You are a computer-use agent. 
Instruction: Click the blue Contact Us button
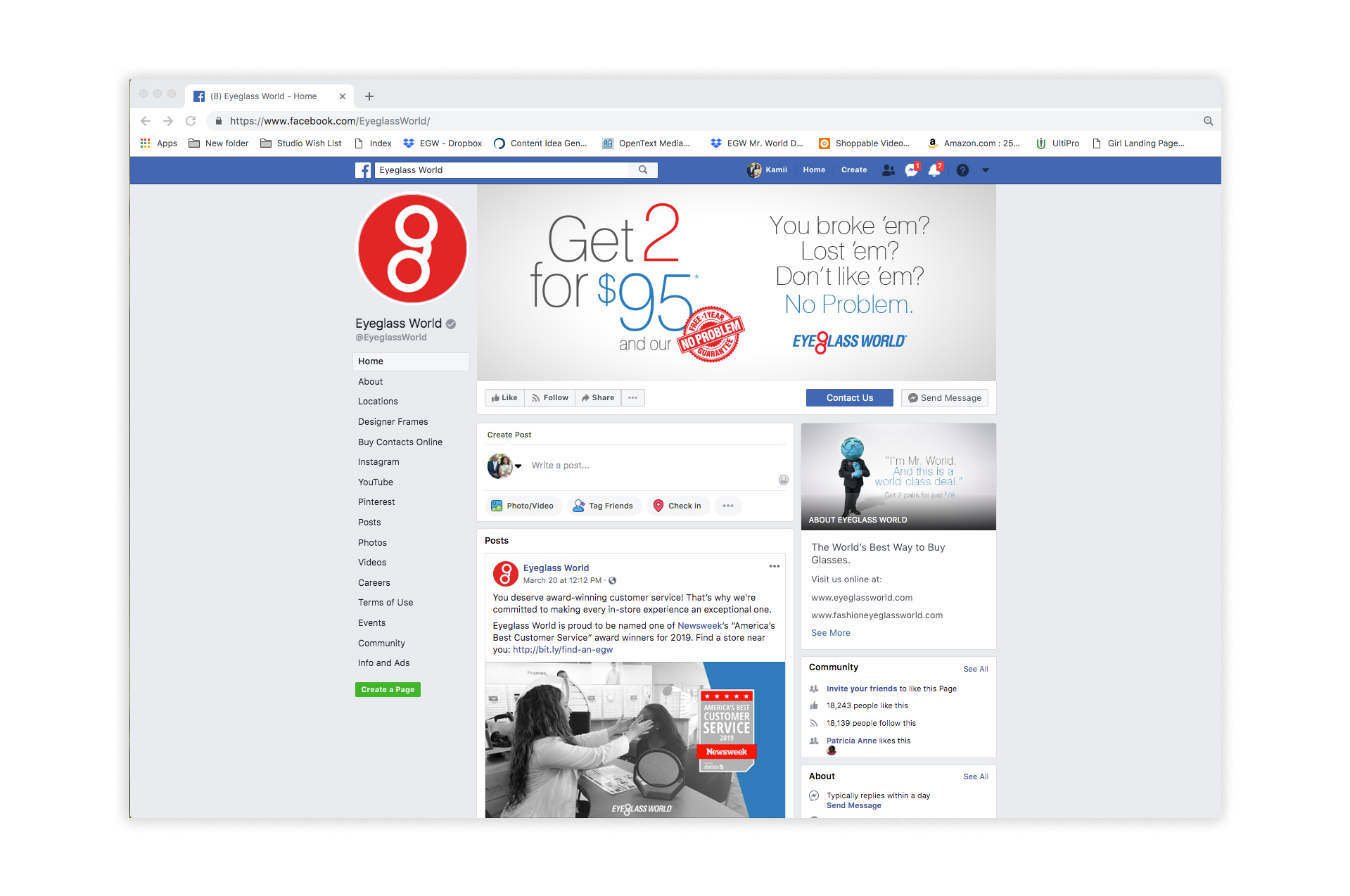(849, 398)
